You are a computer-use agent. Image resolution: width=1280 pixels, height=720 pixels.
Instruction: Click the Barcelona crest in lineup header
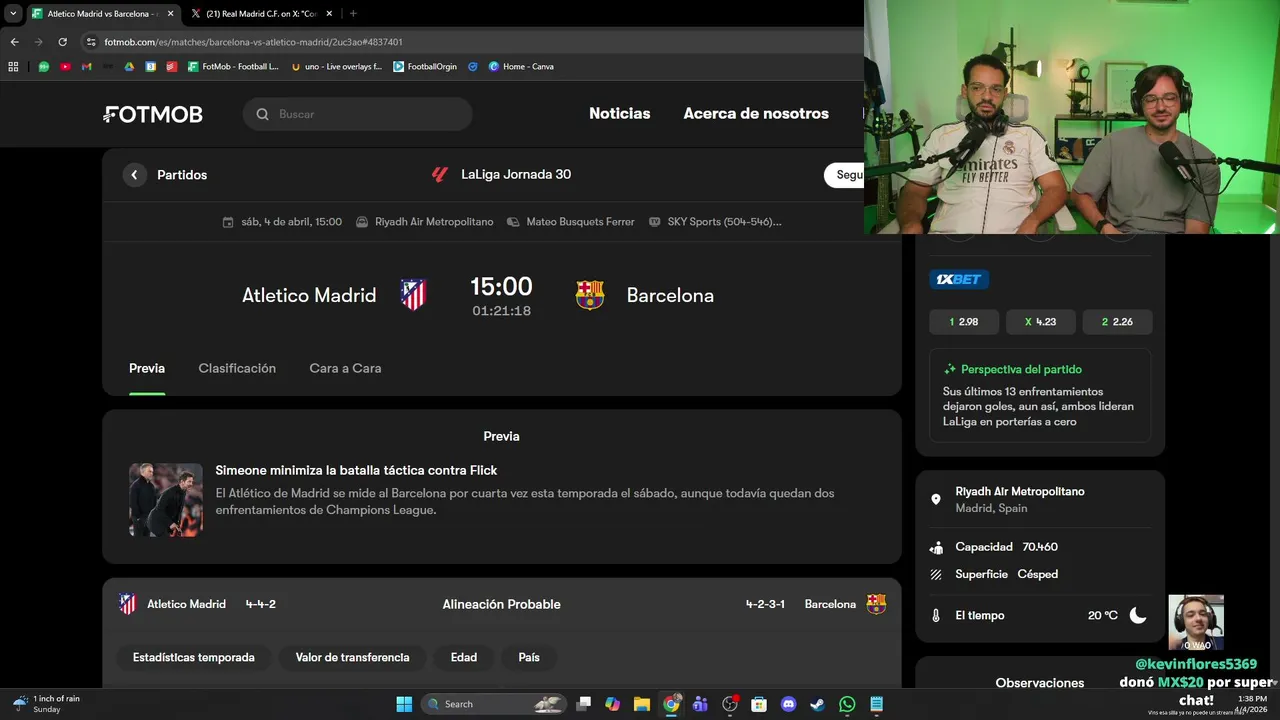(x=876, y=604)
